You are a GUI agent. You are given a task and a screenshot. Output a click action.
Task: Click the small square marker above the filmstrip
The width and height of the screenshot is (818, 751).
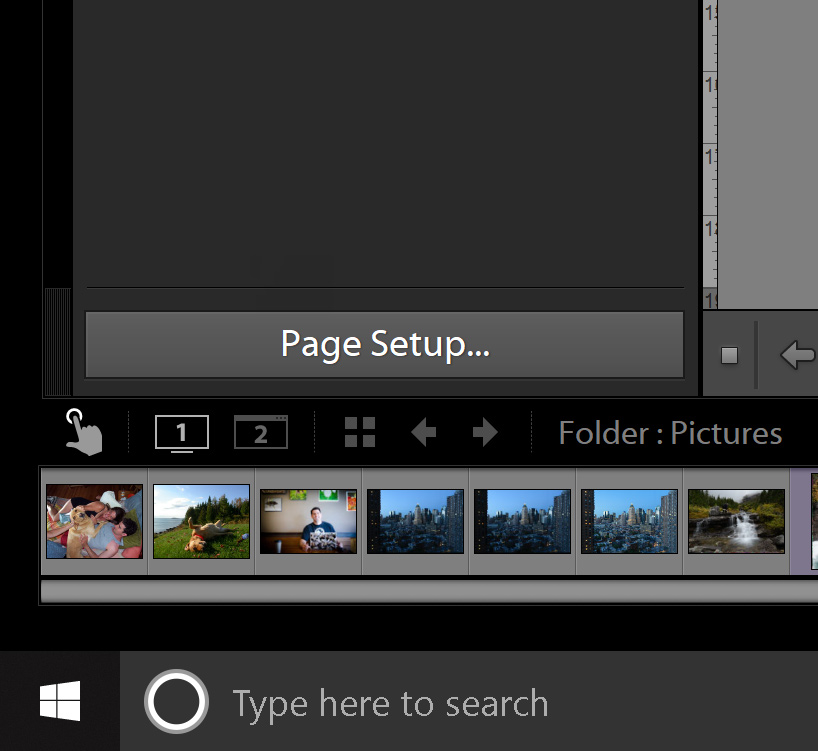[x=729, y=354]
